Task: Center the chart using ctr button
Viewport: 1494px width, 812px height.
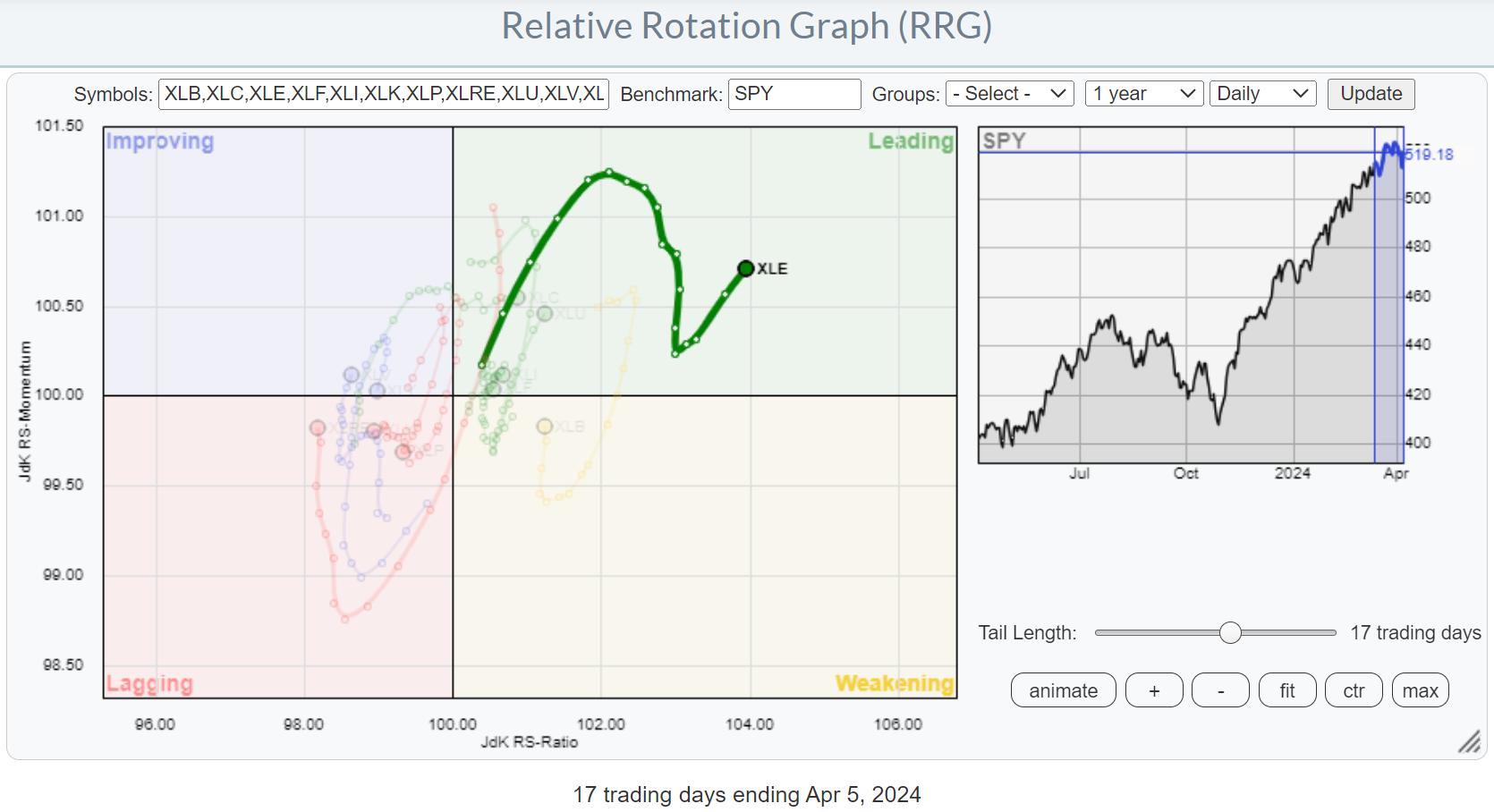Action: [x=1354, y=690]
